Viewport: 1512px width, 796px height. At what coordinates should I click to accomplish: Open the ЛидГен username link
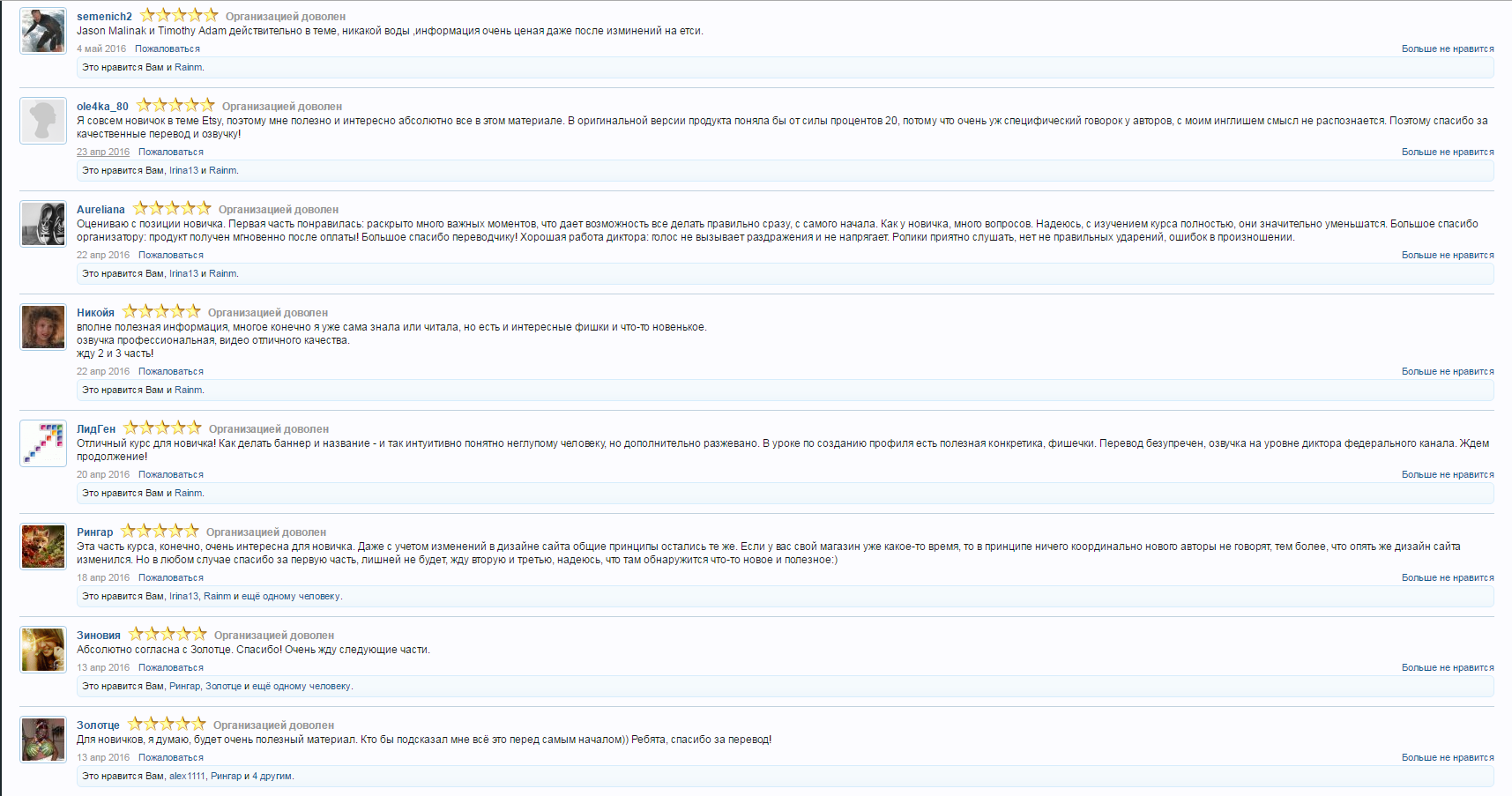[96, 429]
